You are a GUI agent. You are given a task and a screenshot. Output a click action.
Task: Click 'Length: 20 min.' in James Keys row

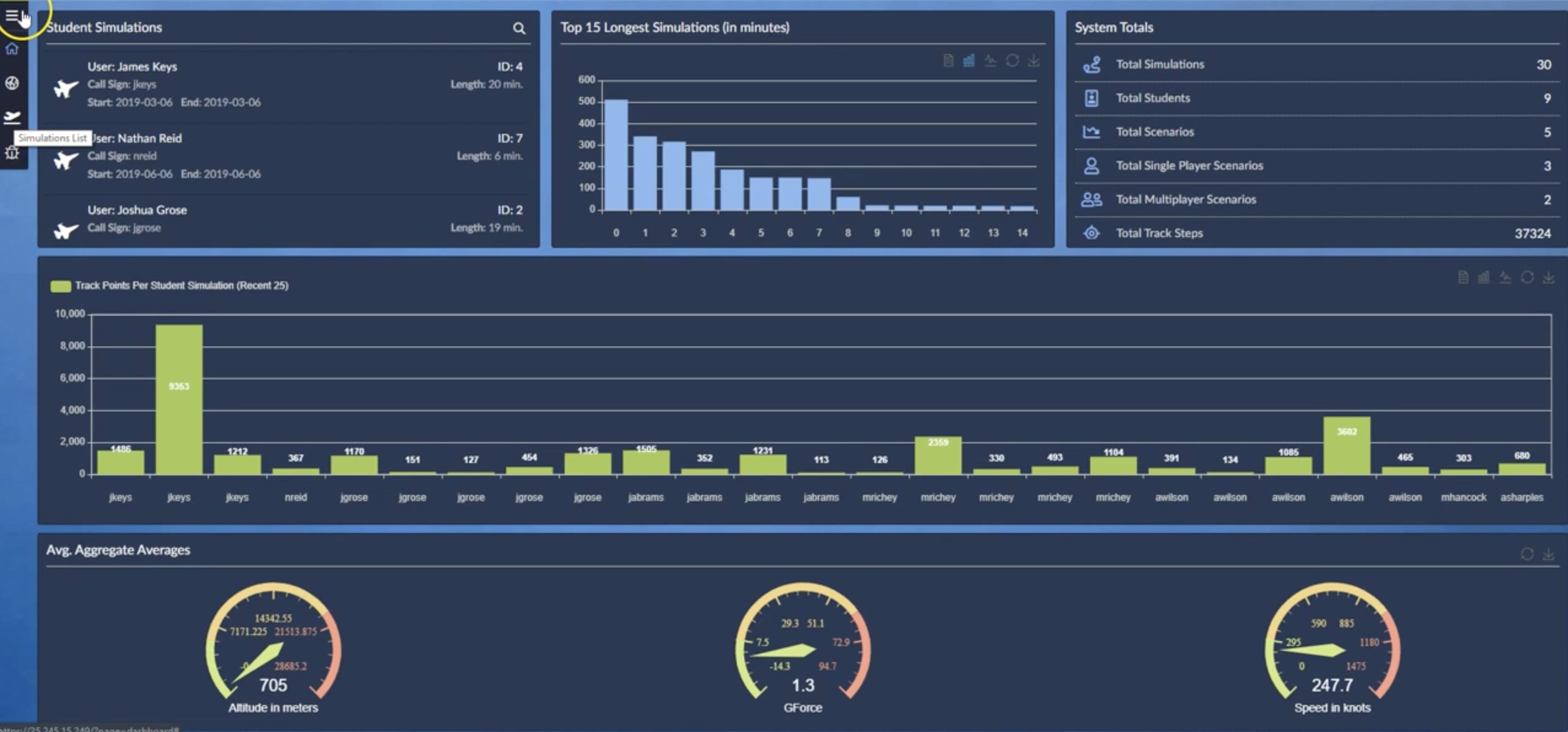[486, 85]
